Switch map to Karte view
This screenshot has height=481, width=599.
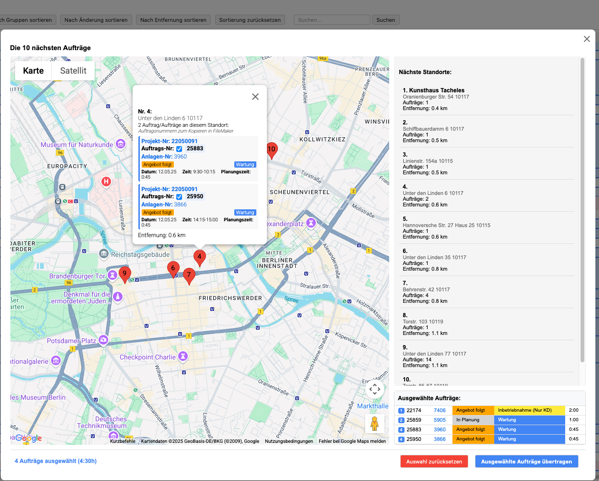tap(33, 71)
